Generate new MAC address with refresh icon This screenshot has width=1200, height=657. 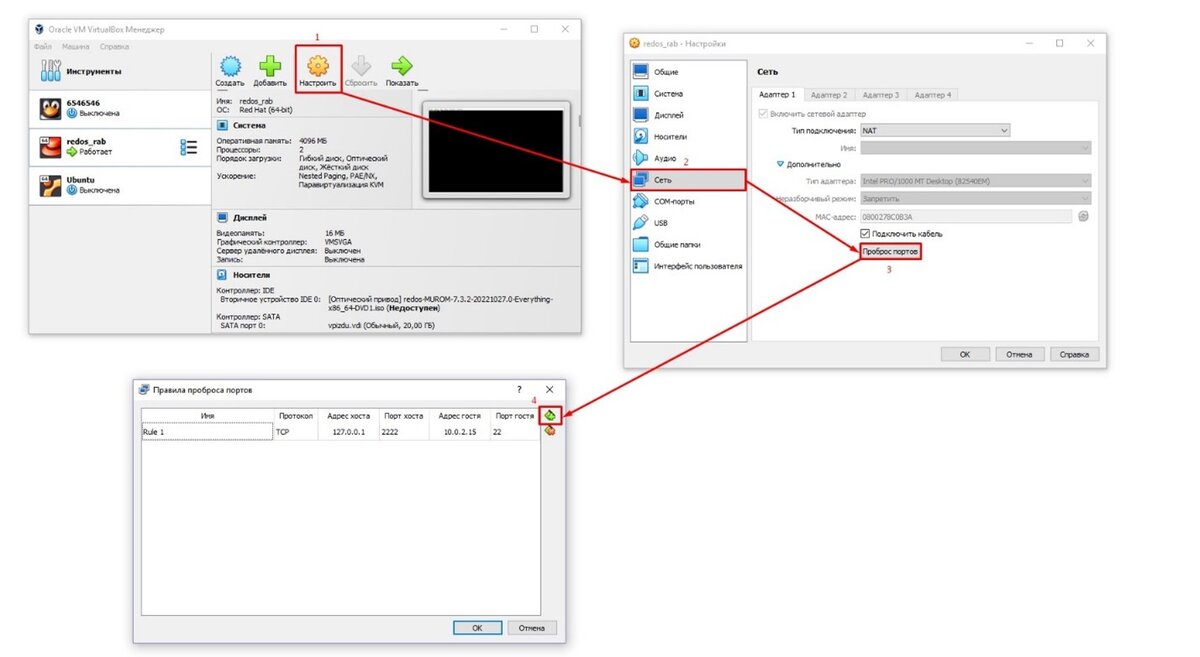(1083, 216)
